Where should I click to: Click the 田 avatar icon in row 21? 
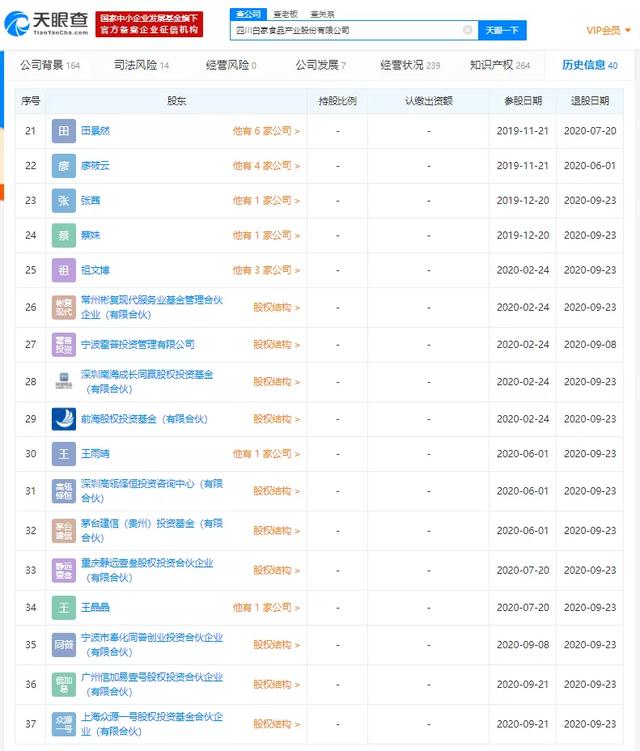tap(64, 131)
